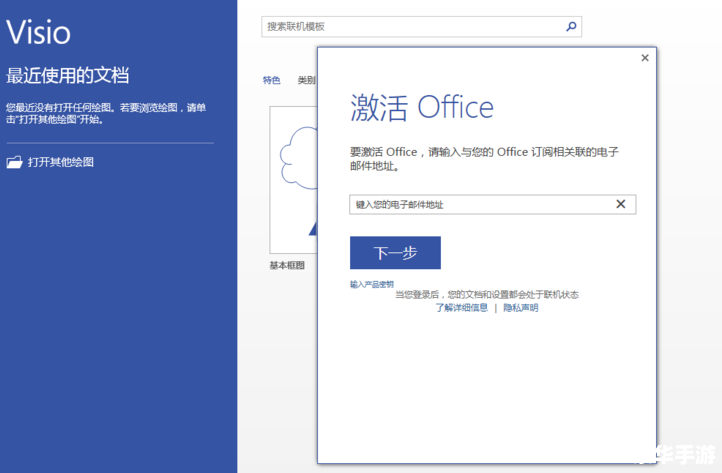
Task: Open 打开其他绘图 other drawings link
Action: click(61, 162)
